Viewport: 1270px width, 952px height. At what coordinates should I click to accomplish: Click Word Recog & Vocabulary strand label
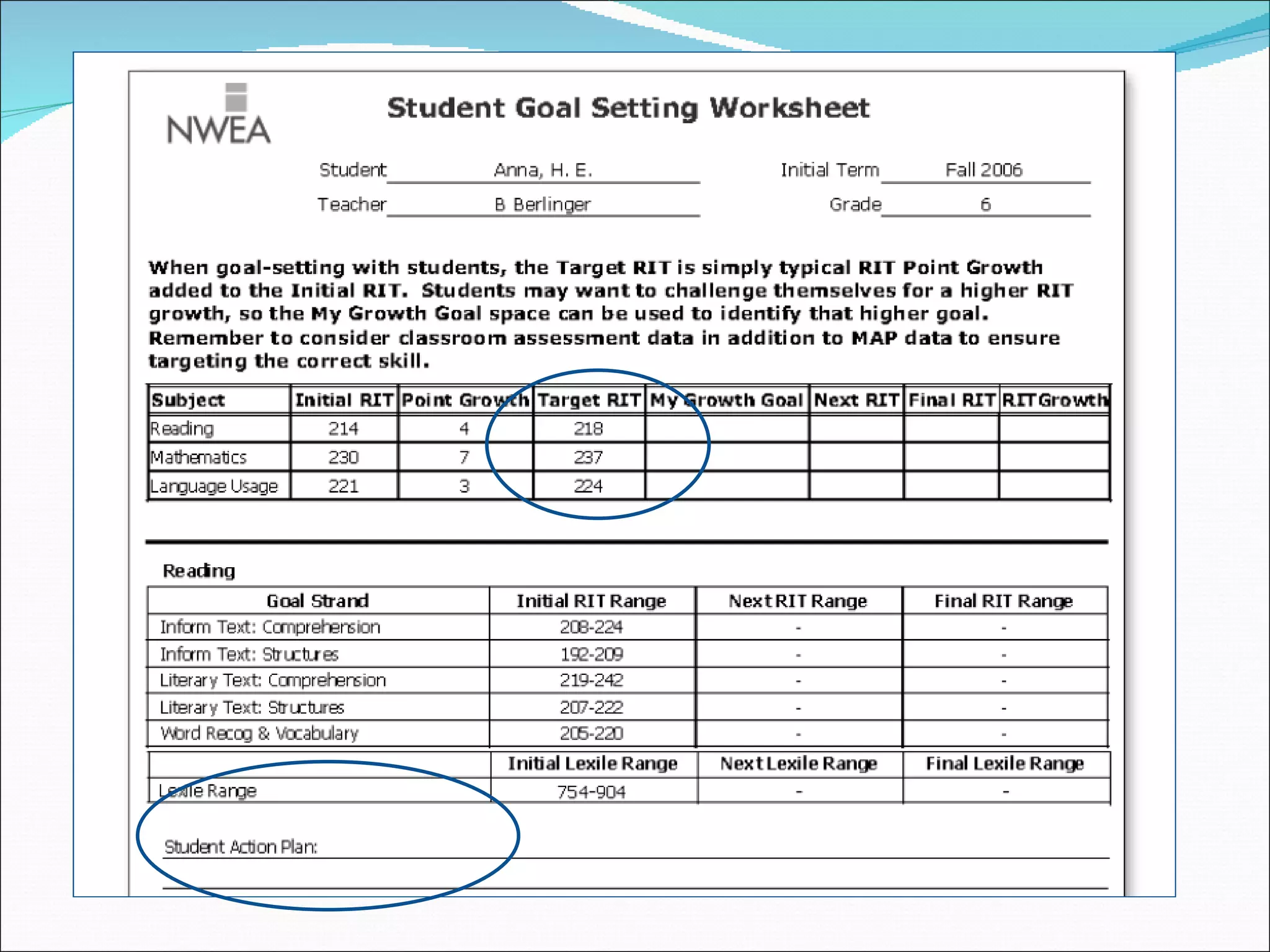click(259, 734)
